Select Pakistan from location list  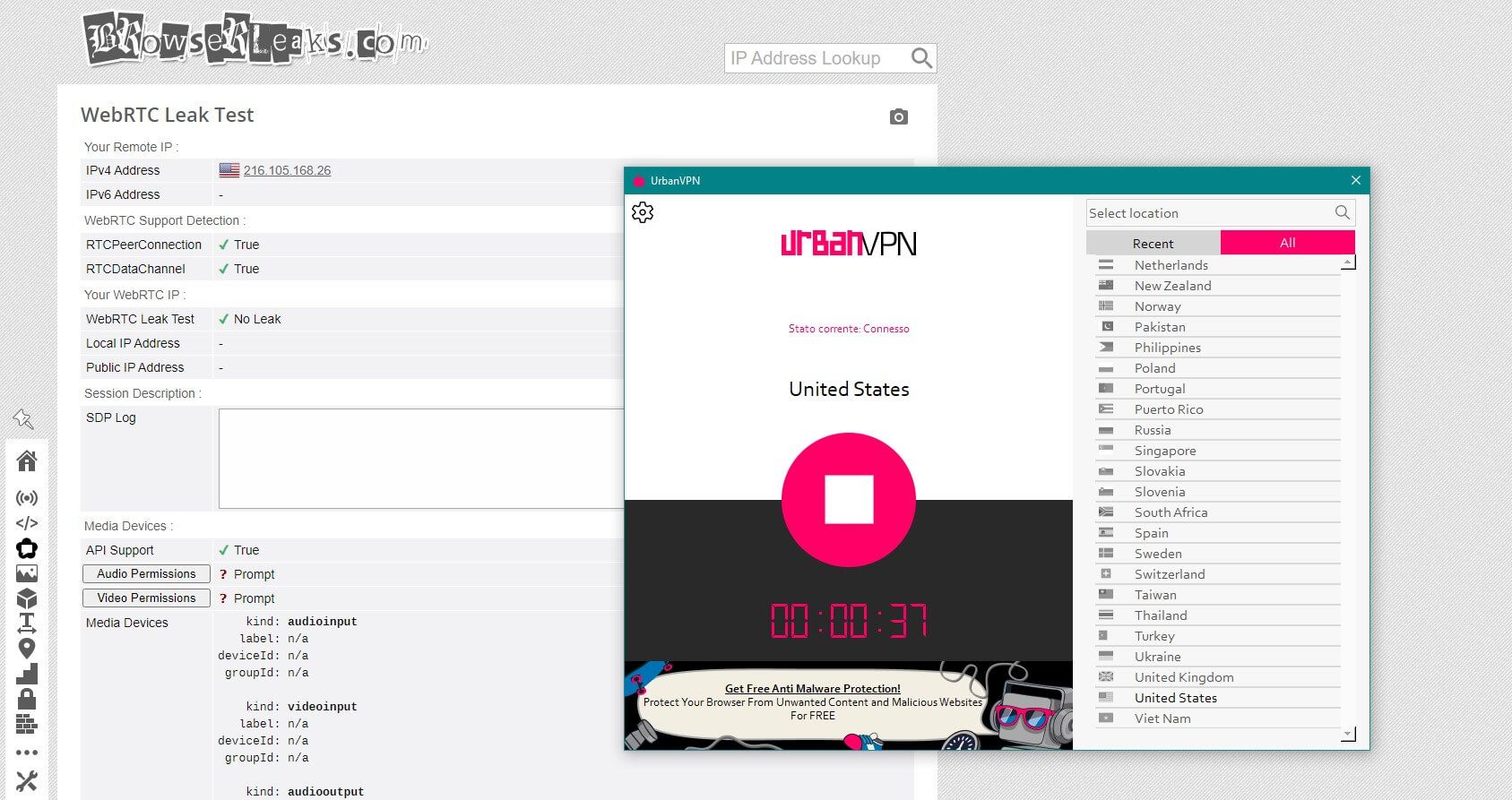pyautogui.click(x=1218, y=327)
